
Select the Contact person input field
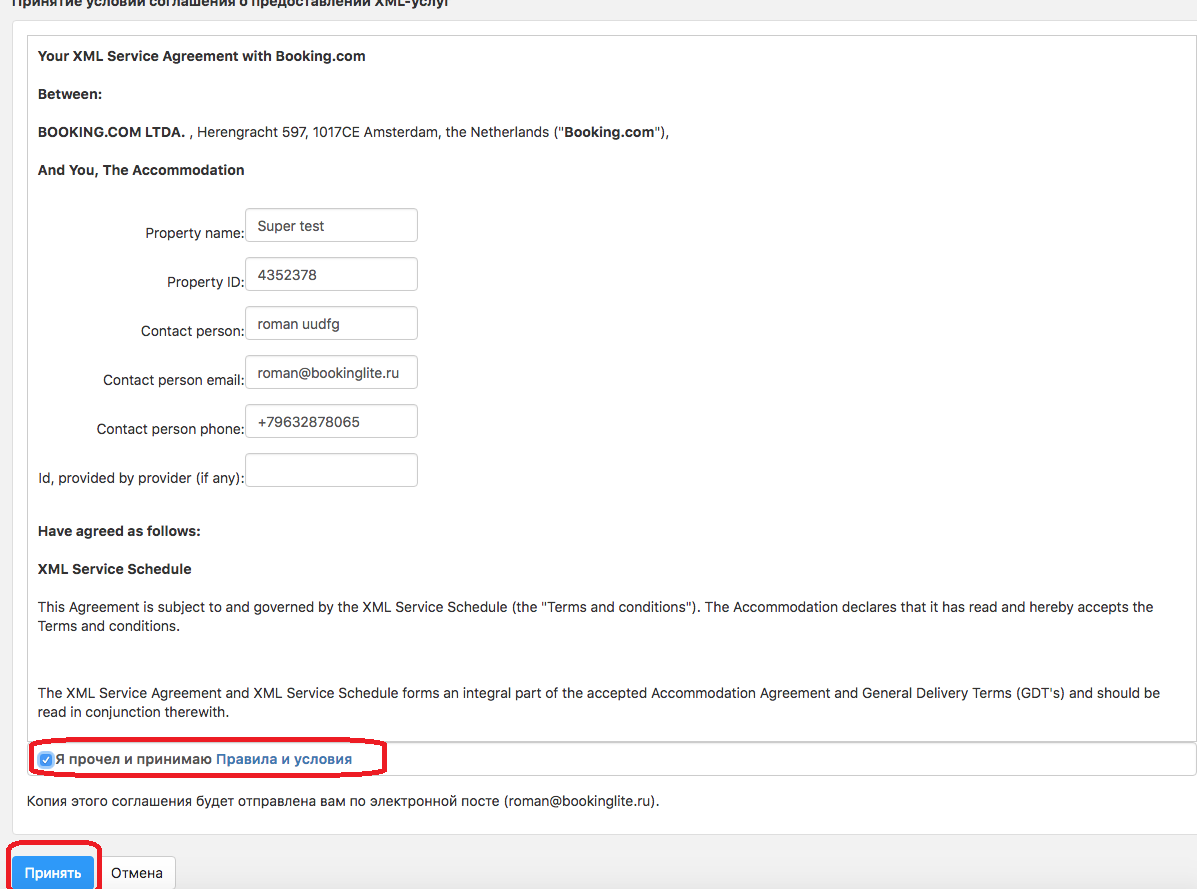click(331, 323)
